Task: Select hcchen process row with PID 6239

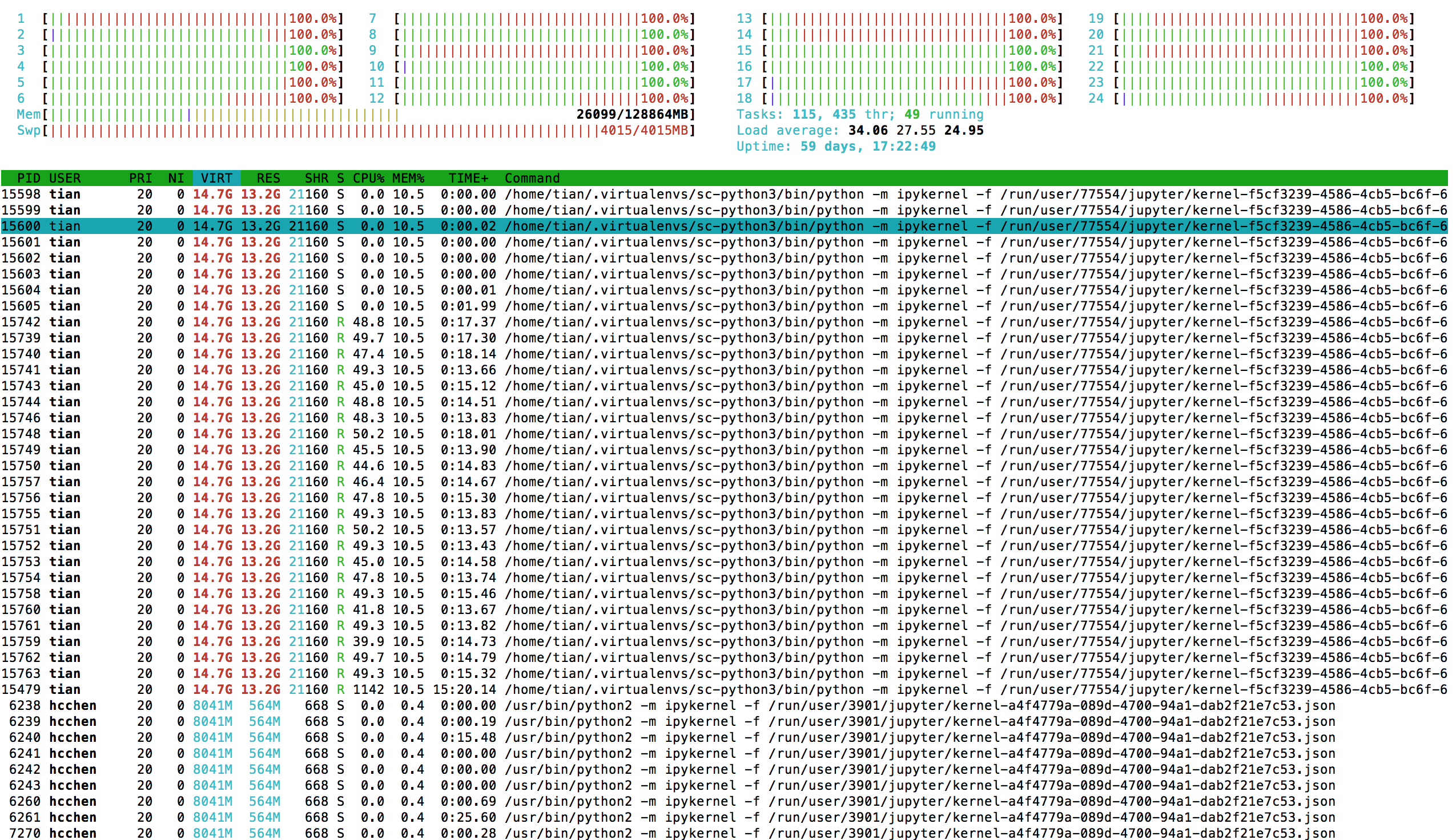Action: (724, 722)
